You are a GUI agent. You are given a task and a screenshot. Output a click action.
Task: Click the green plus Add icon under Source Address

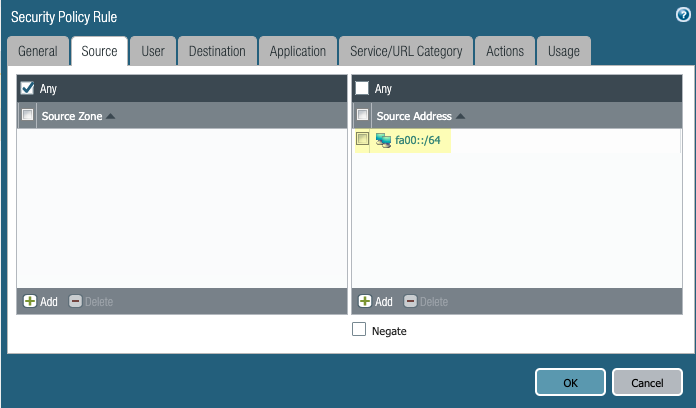pos(364,301)
